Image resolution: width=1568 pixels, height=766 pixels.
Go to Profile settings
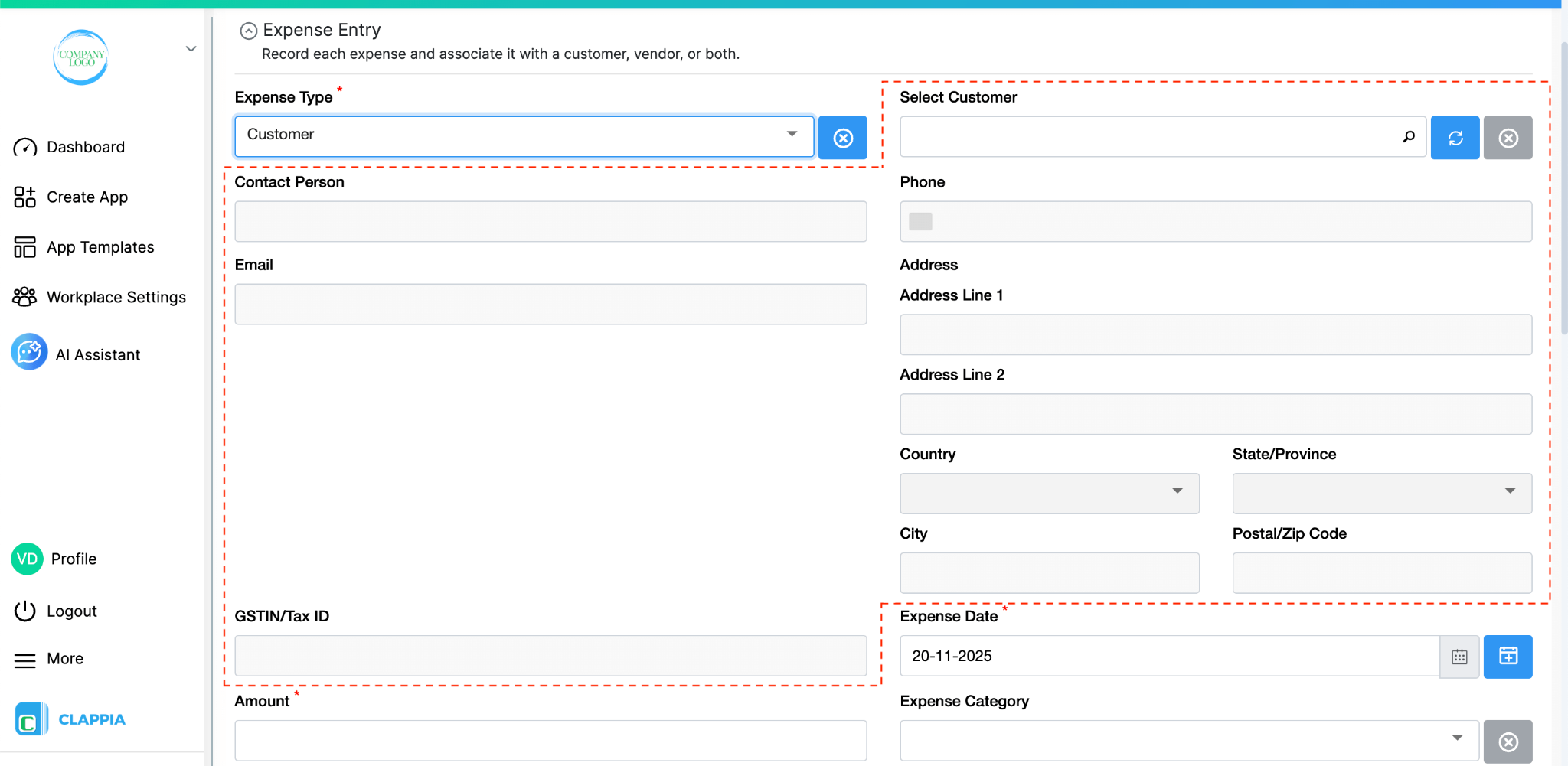click(73, 559)
